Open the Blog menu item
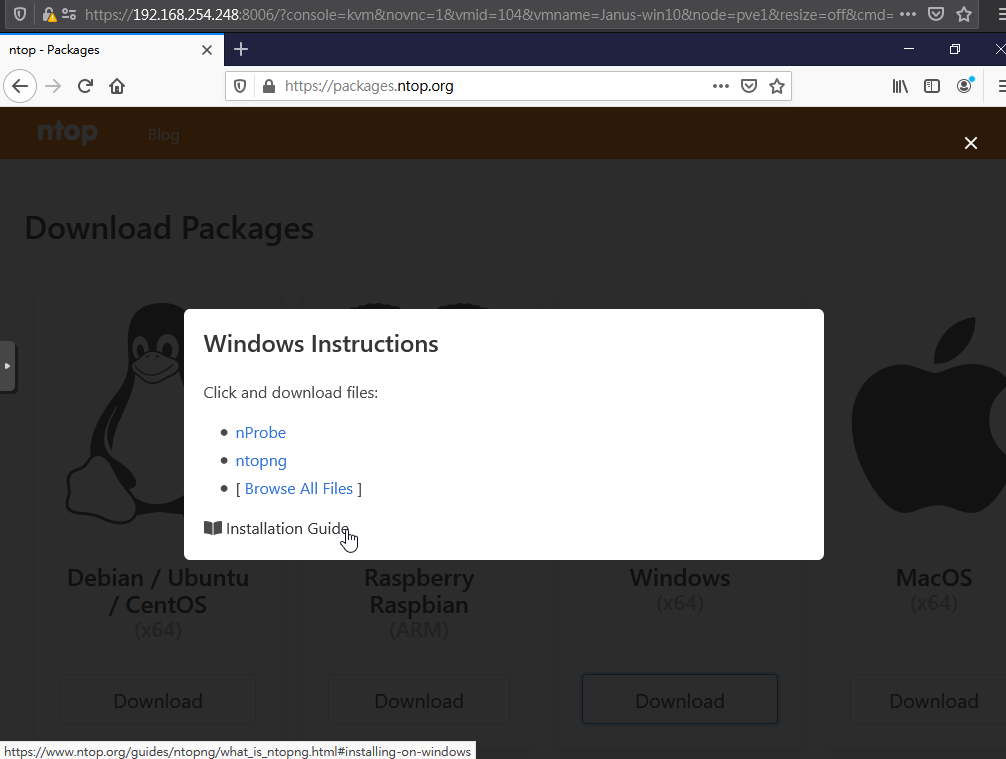Screen dimensions: 1006x759 (x=164, y=135)
